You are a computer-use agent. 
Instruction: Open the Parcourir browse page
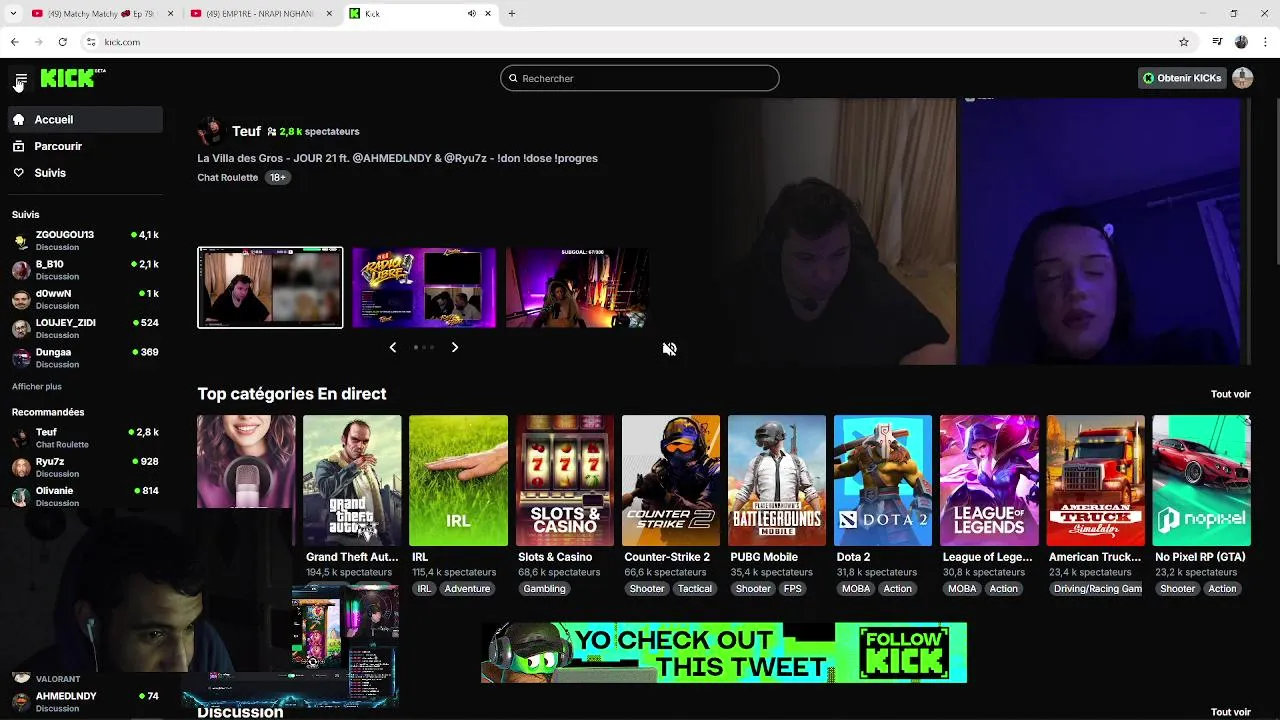[x=85, y=146]
